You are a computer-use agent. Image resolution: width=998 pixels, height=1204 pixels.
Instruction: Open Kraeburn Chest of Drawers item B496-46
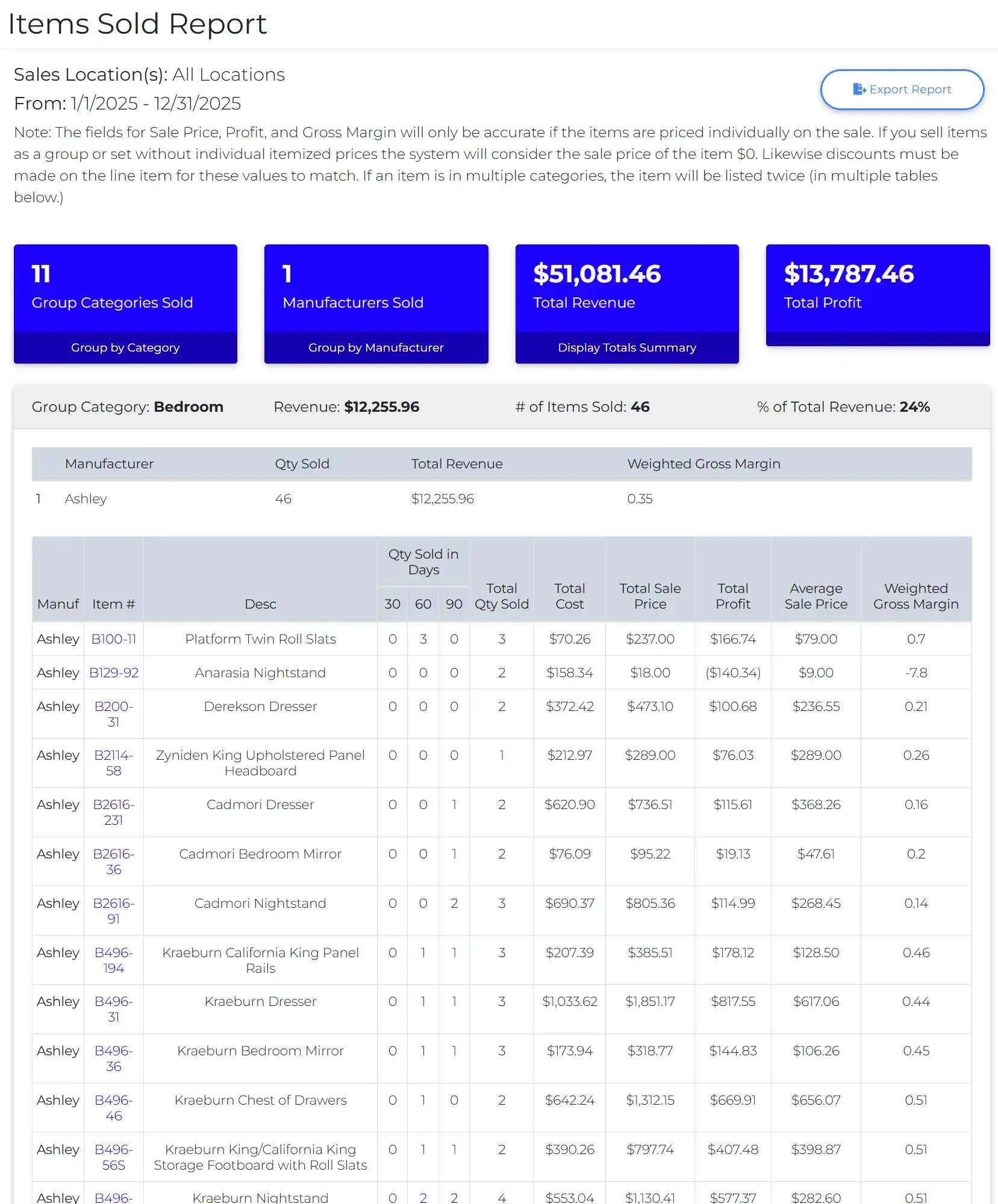(113, 1108)
